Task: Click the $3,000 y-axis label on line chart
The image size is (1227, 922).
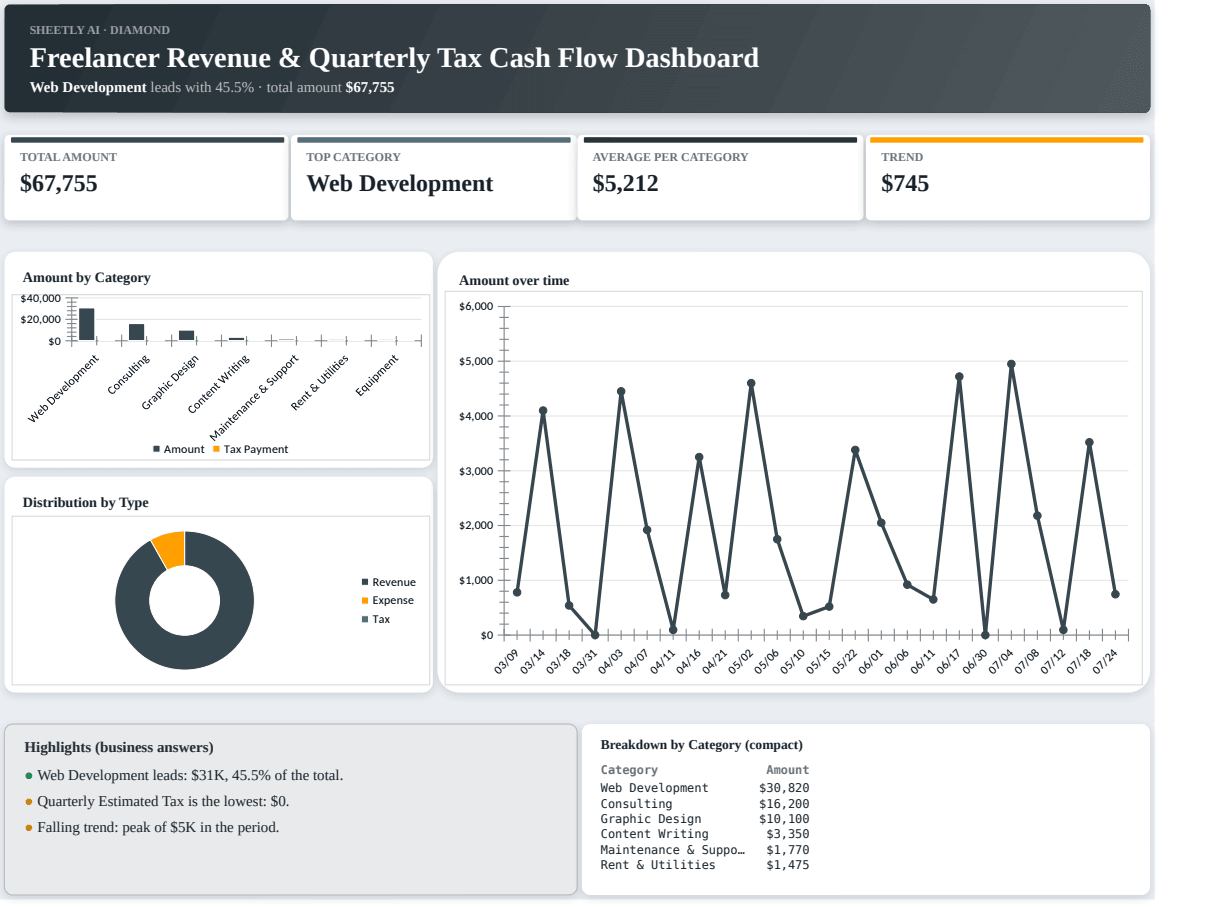Action: tap(476, 470)
